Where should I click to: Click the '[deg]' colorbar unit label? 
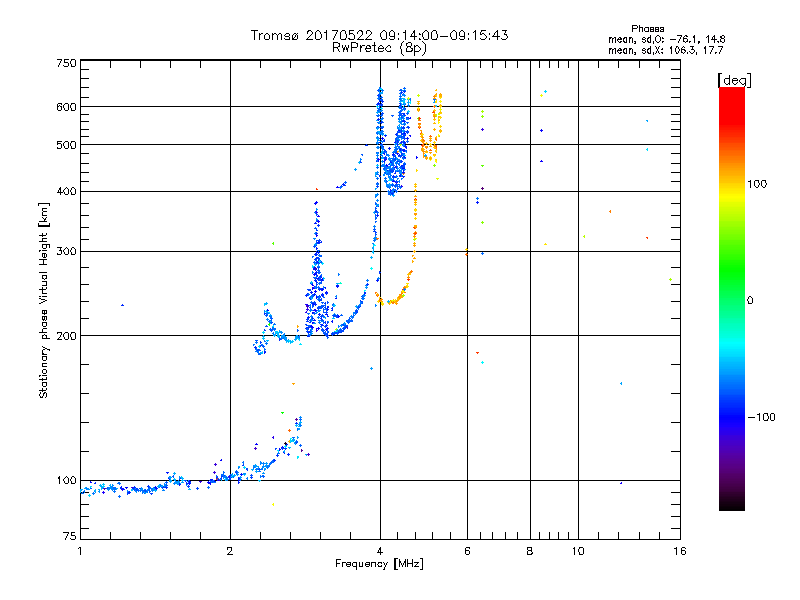pos(734,80)
